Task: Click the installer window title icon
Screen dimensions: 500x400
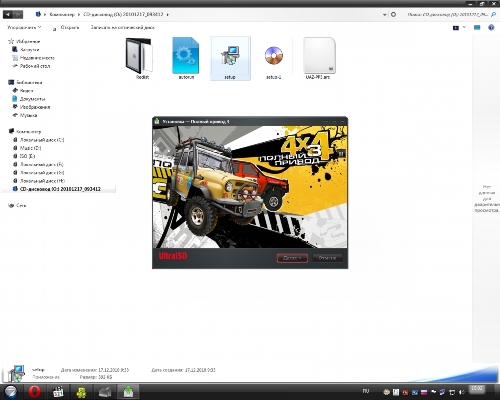Action: (157, 121)
